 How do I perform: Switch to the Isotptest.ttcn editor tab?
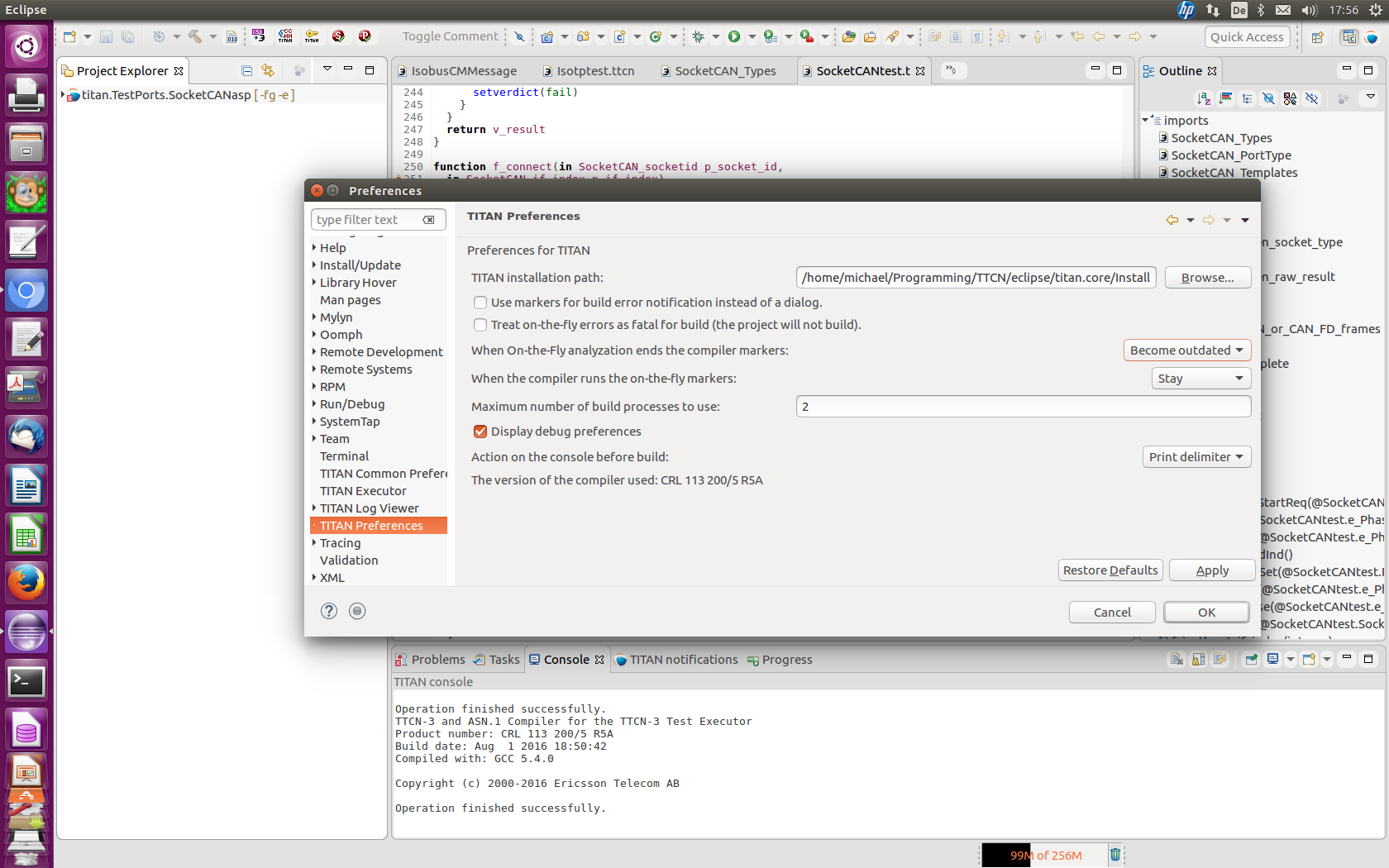click(x=589, y=71)
